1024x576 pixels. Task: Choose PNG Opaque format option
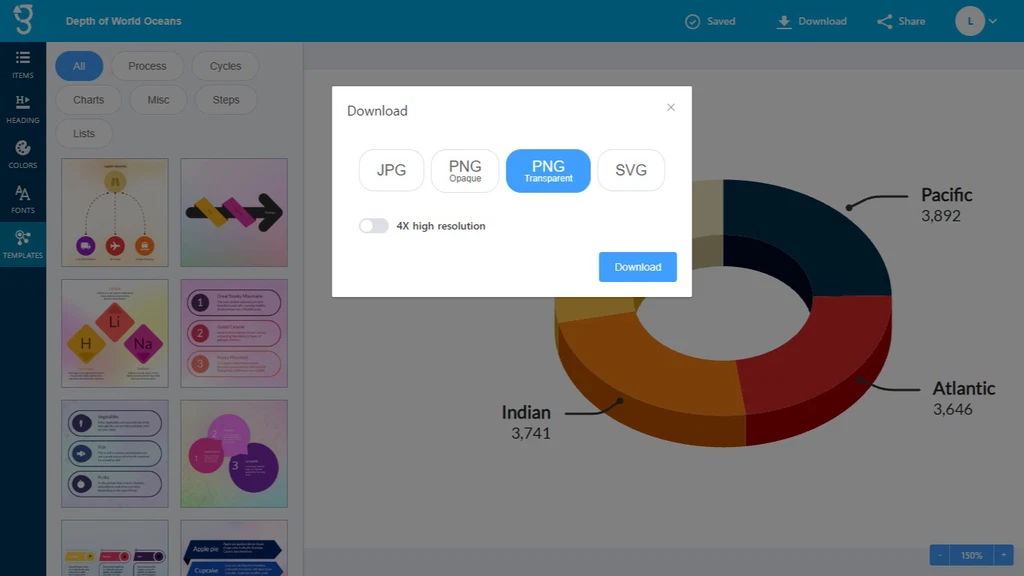click(465, 170)
